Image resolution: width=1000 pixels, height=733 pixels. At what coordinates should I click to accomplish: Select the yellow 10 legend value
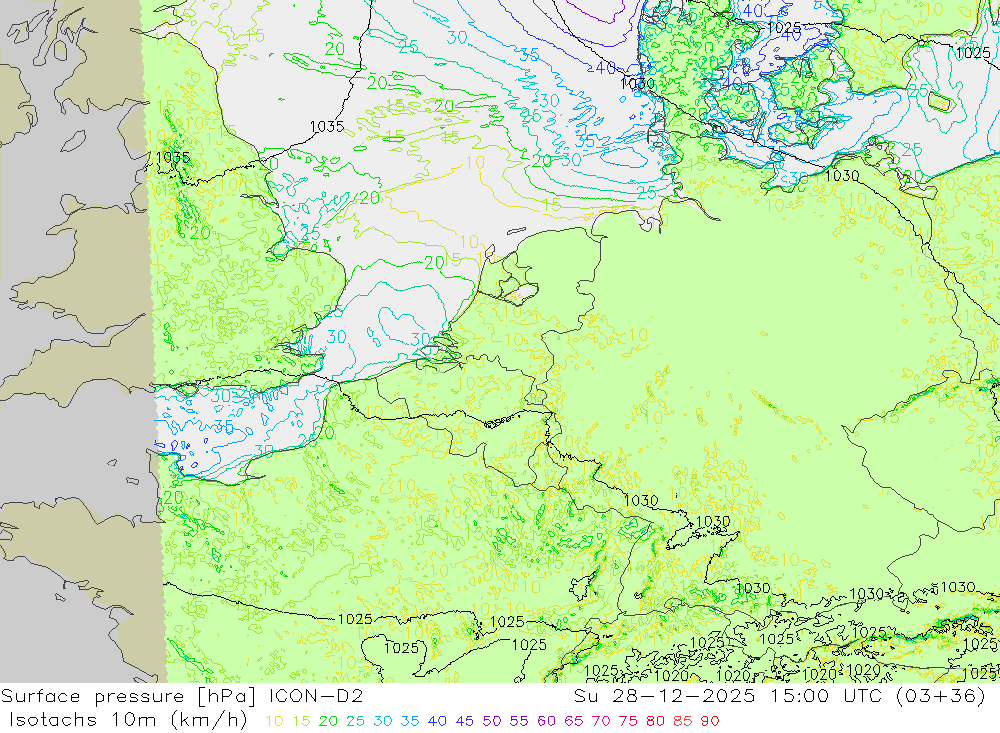[x=274, y=721]
